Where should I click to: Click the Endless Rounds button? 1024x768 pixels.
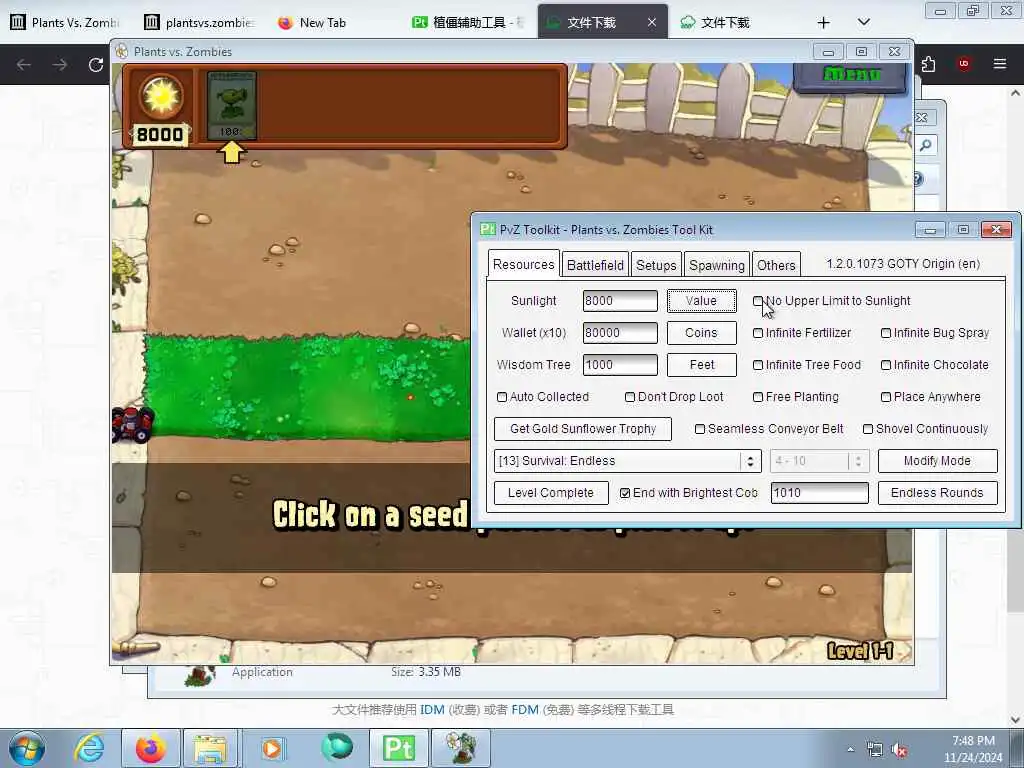click(937, 492)
